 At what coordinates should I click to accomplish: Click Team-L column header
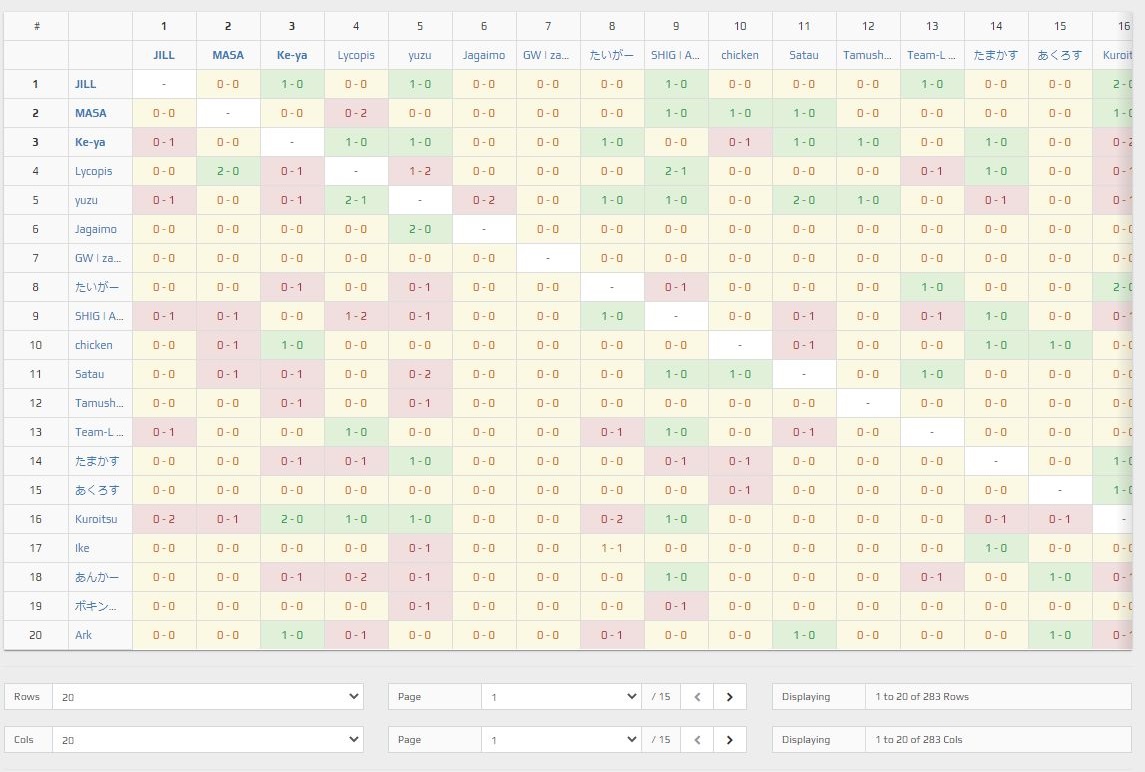932,55
